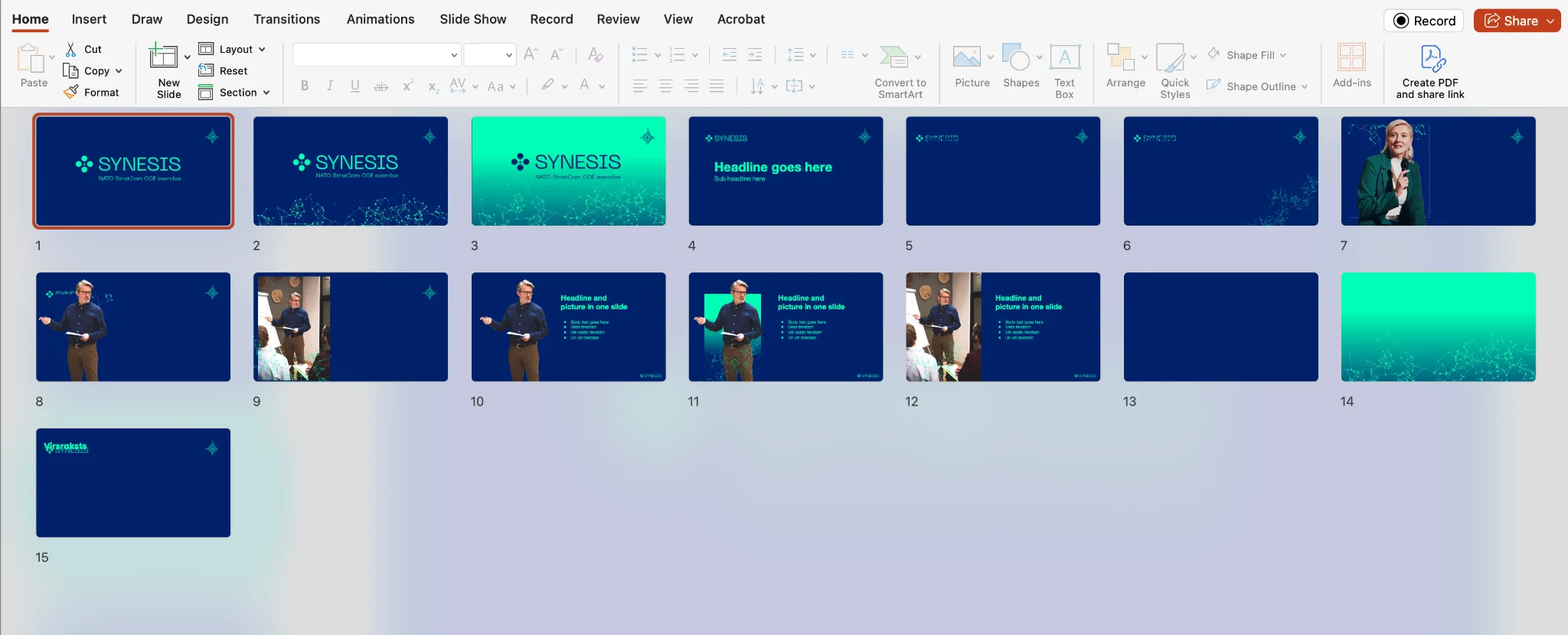Open the Acrobat tab
Image resolution: width=1568 pixels, height=635 pixels.
point(741,19)
